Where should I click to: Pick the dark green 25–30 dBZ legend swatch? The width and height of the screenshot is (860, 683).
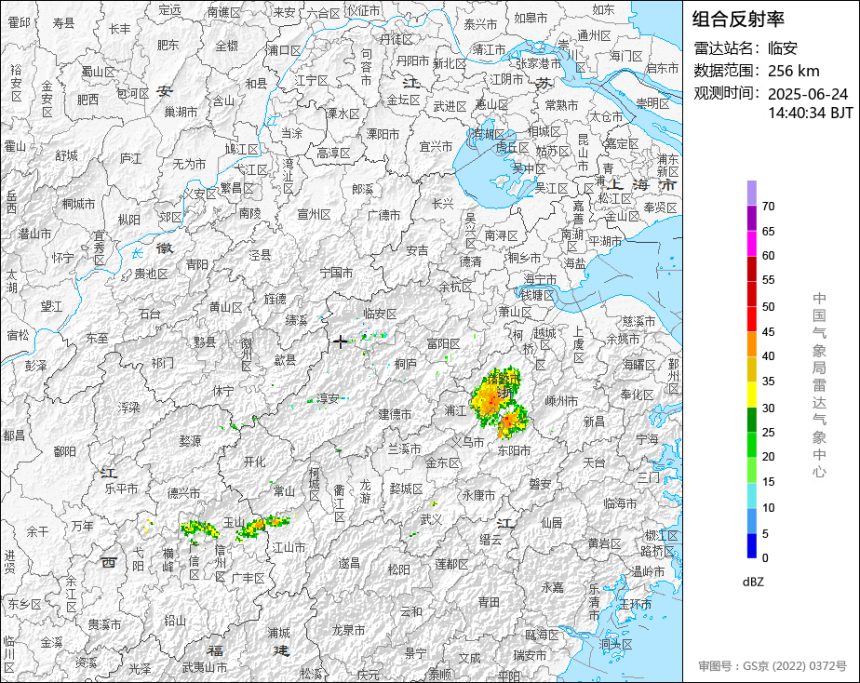coord(751,420)
